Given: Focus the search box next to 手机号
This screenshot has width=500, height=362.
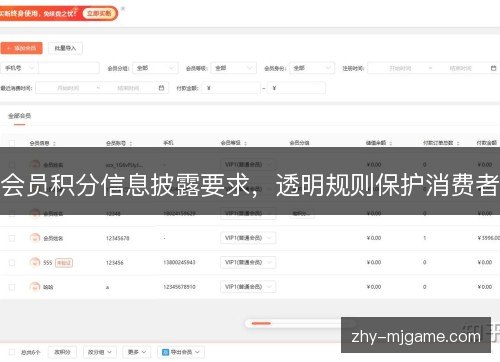Looking at the screenshot, I should coord(69,68).
